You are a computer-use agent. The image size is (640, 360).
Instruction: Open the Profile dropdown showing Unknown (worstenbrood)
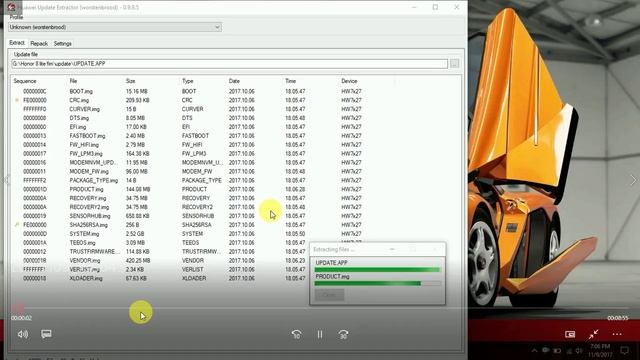[115, 27]
